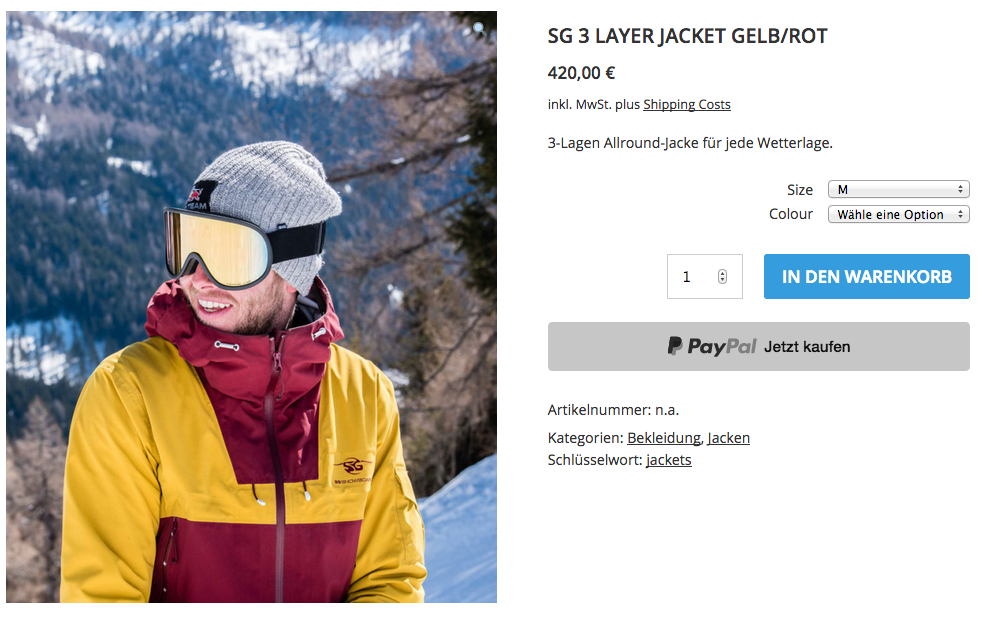Click the 'Jetzt kaufen' text in the PayPal button
Viewport: 983px width, 617px height.
[807, 347]
